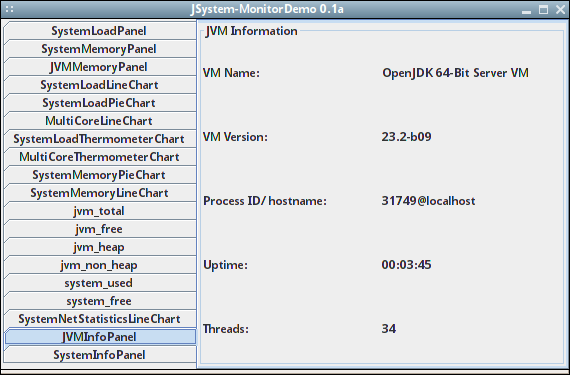Click the threads count '34'
Image resolution: width=570 pixels, height=375 pixels.
(389, 329)
